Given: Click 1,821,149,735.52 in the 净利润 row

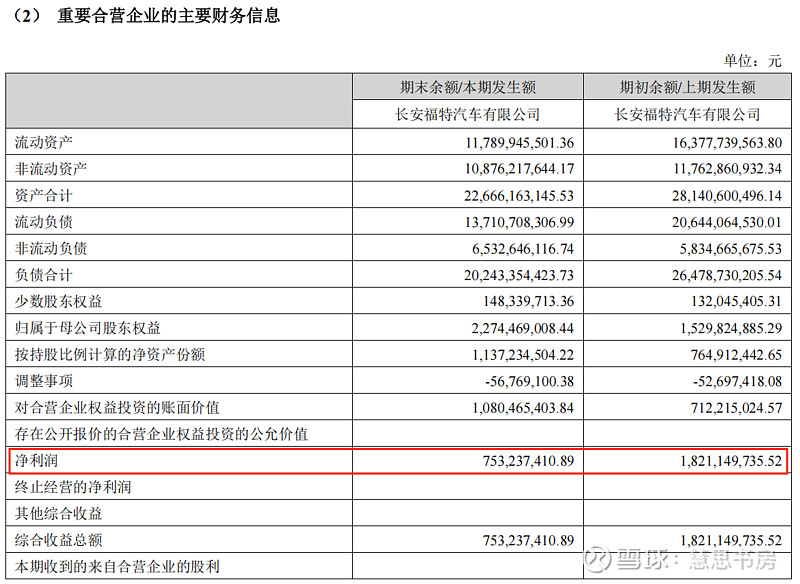Looking at the screenshot, I should tap(731, 461).
